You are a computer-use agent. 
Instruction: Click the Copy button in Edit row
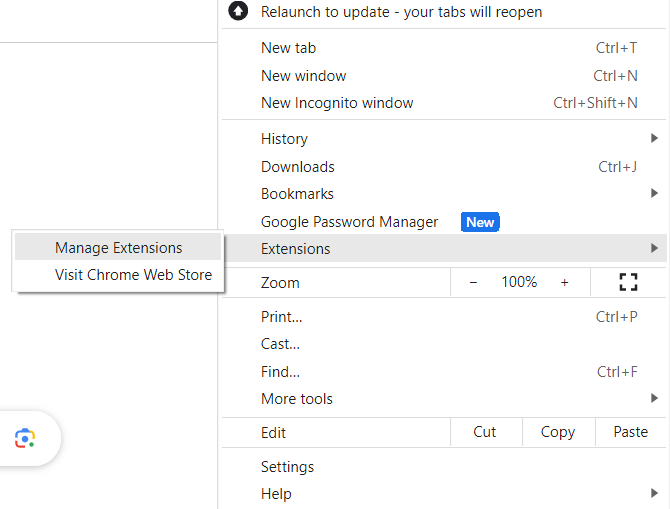557,432
